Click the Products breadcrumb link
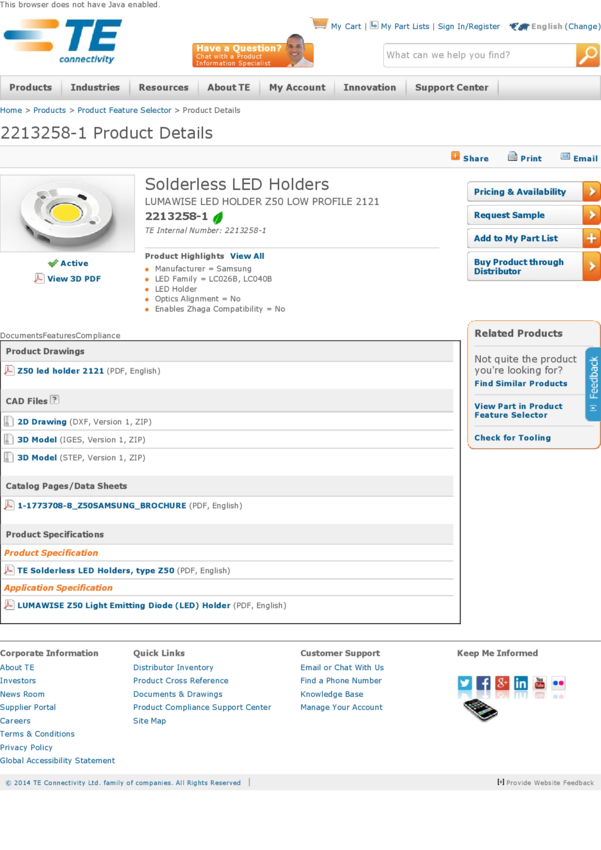This screenshot has height=850, width=601. click(49, 110)
